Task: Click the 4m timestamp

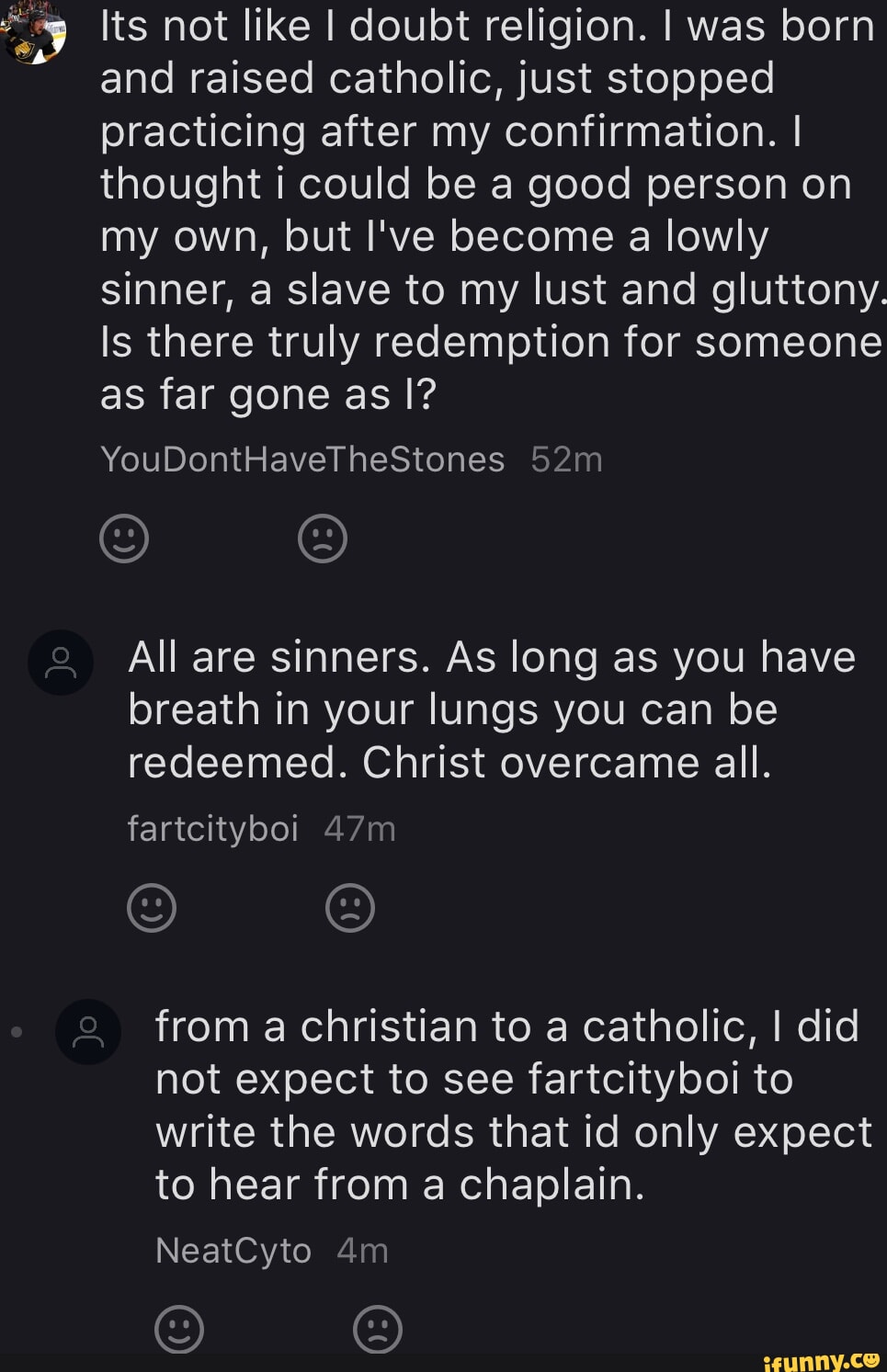Action: click(362, 1251)
